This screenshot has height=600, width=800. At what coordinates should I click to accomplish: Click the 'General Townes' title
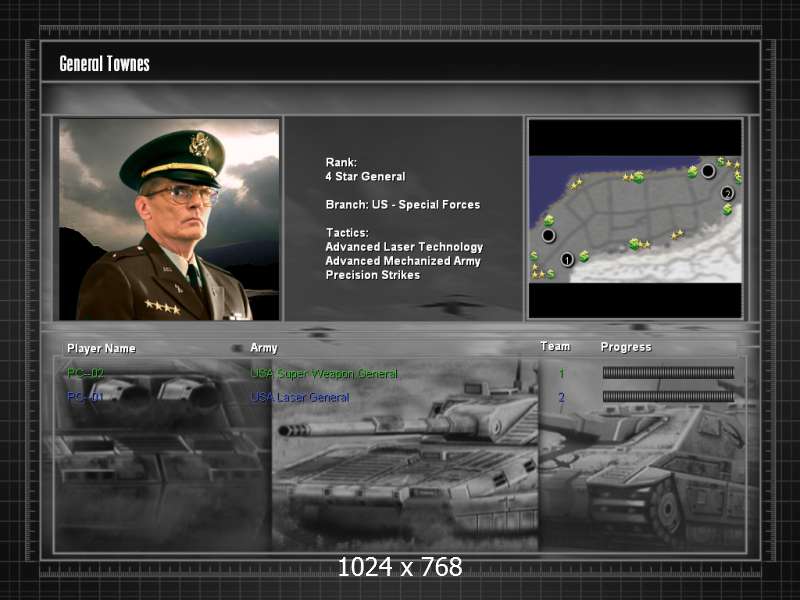(x=105, y=64)
